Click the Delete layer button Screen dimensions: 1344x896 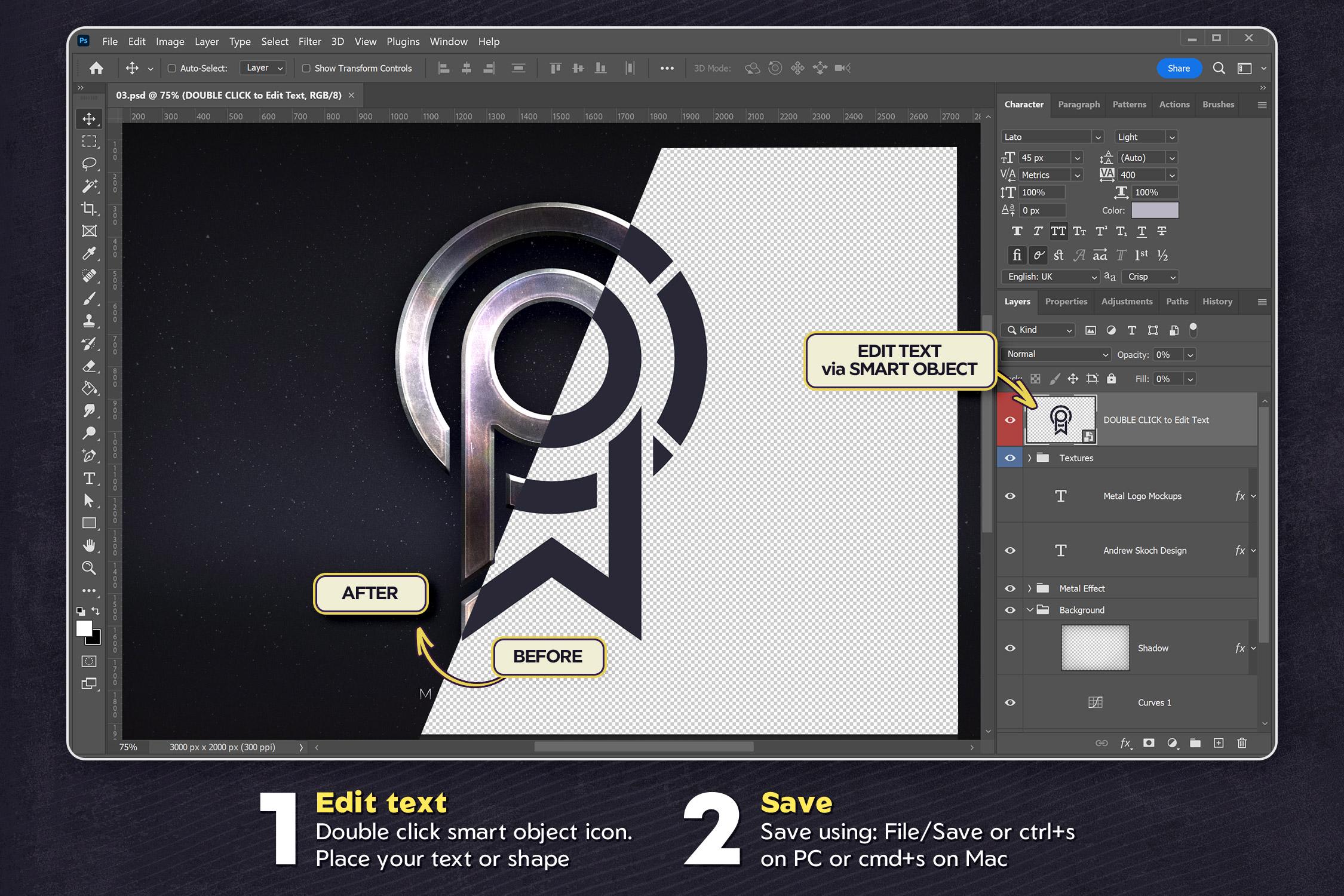pyautogui.click(x=1242, y=743)
